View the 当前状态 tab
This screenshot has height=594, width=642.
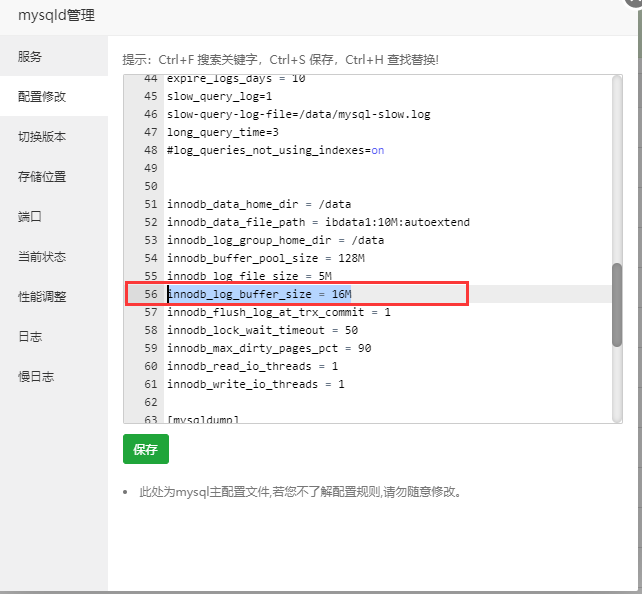click(42, 257)
